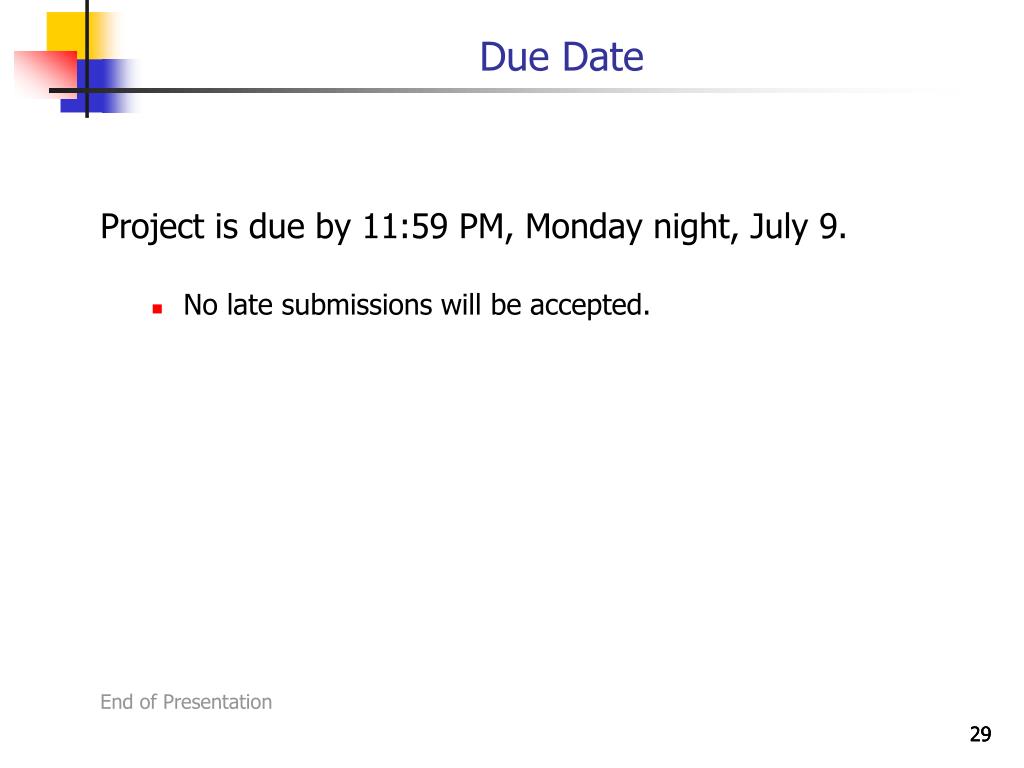Click the word "Date" in the title

603,57
